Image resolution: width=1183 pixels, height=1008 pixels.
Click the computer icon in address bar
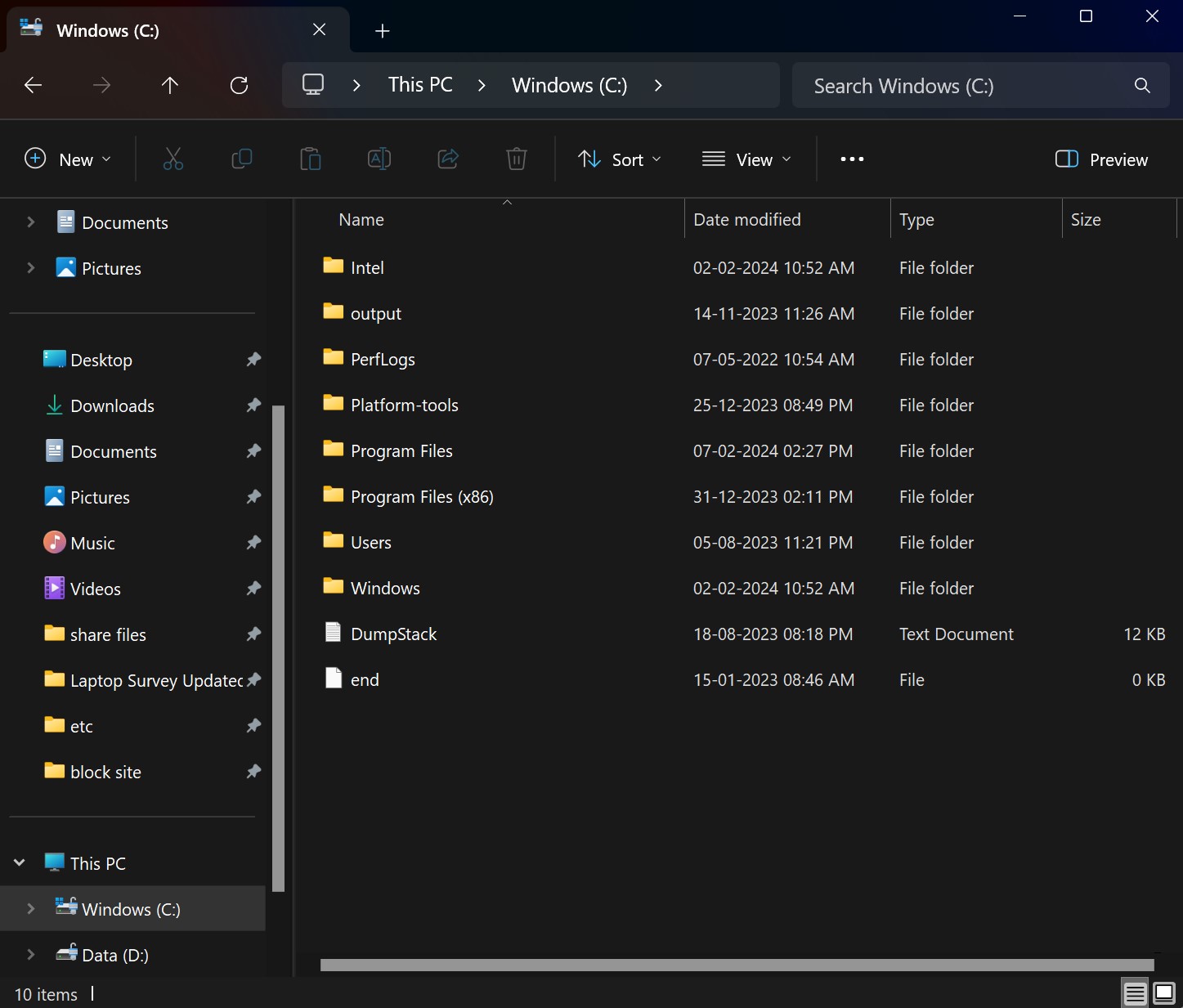point(313,85)
